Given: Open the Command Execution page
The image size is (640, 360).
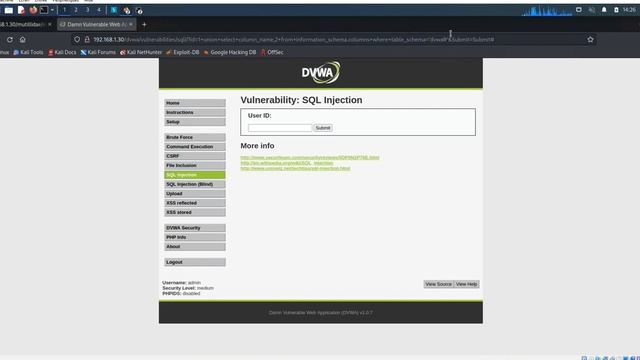Looking at the screenshot, I should (195, 147).
